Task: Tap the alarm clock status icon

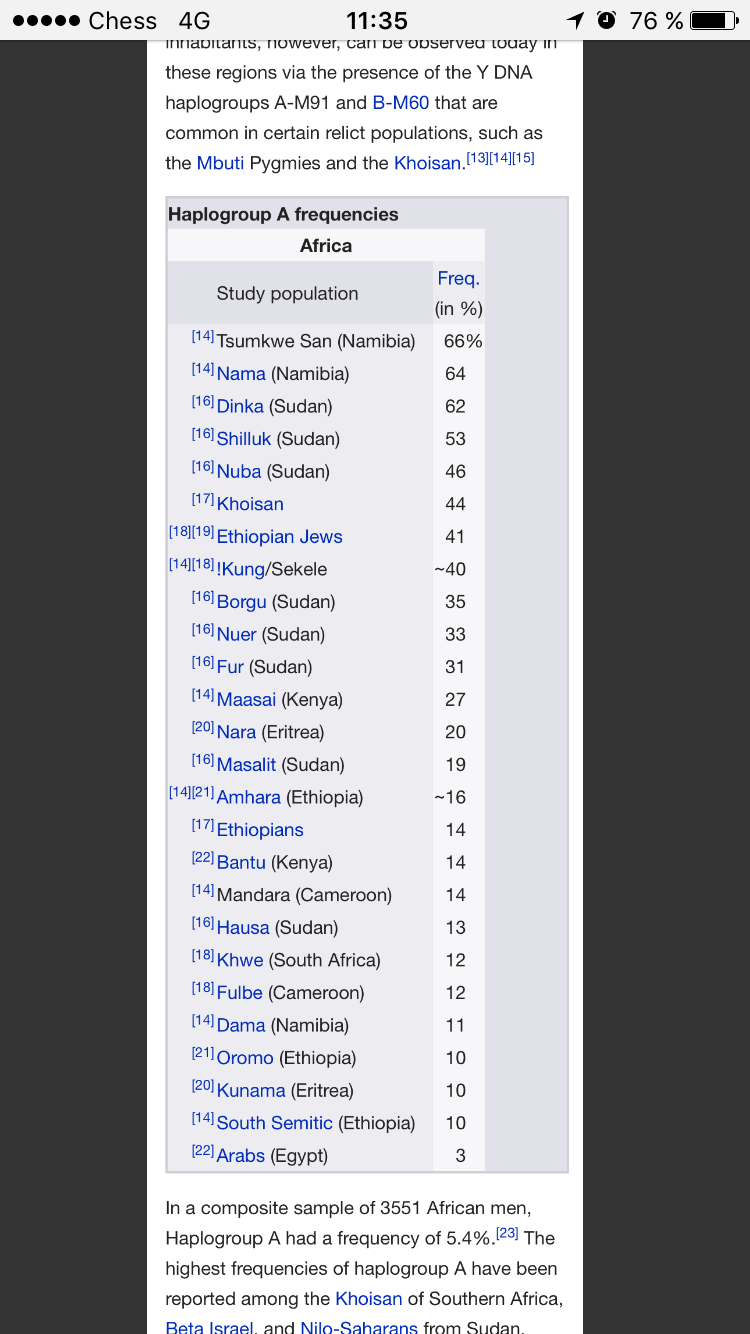Action: point(607,20)
